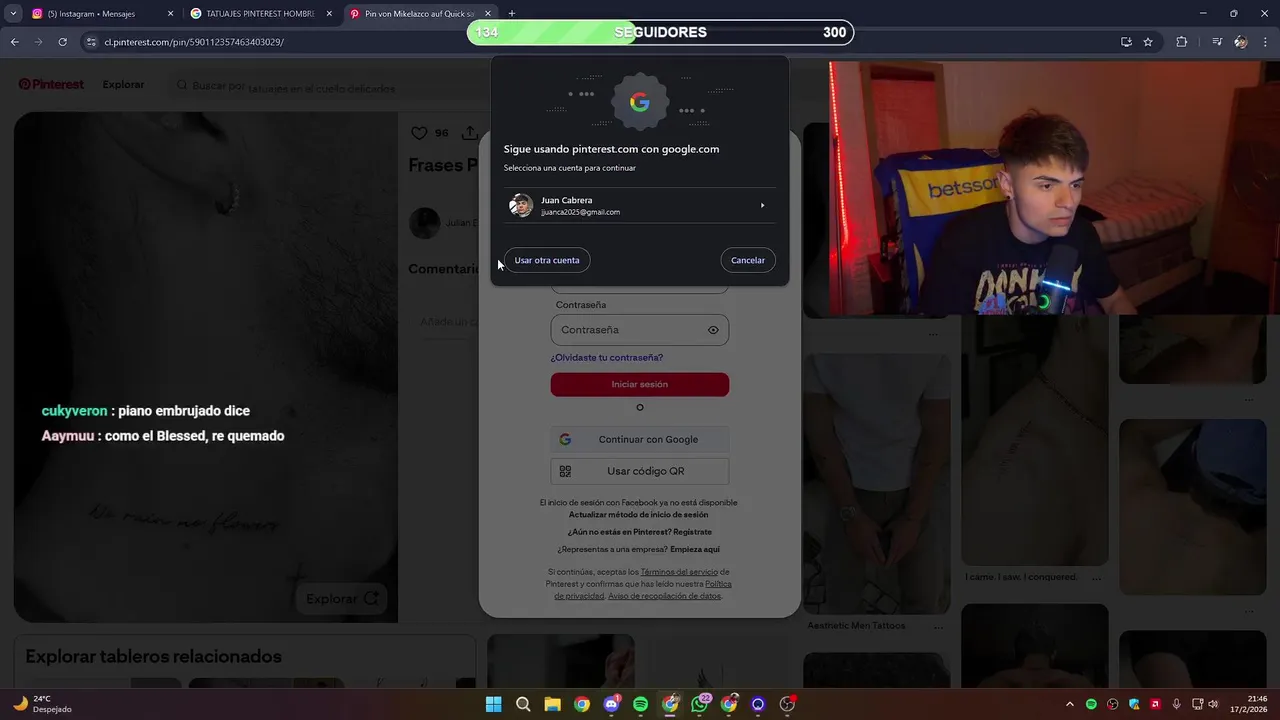Open Actualizar método de inicio de sesión
The height and width of the screenshot is (720, 1280).
tap(639, 514)
